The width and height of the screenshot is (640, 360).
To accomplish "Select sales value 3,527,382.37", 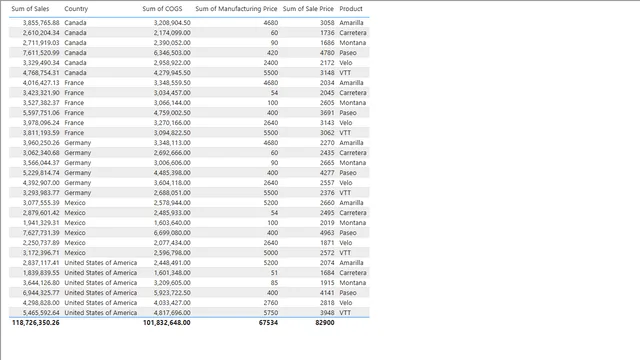I will [x=41, y=103].
